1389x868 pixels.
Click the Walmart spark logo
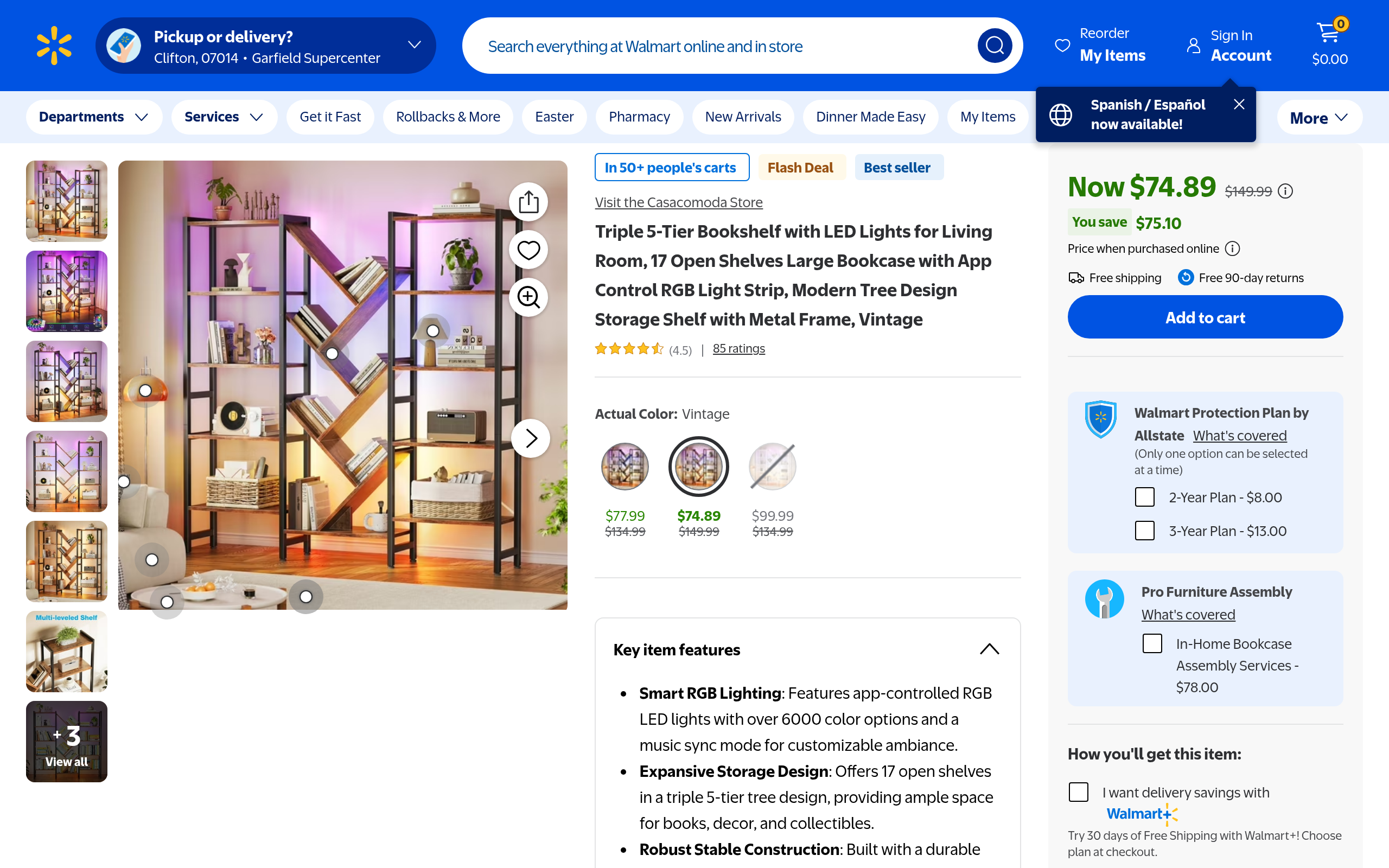54,46
